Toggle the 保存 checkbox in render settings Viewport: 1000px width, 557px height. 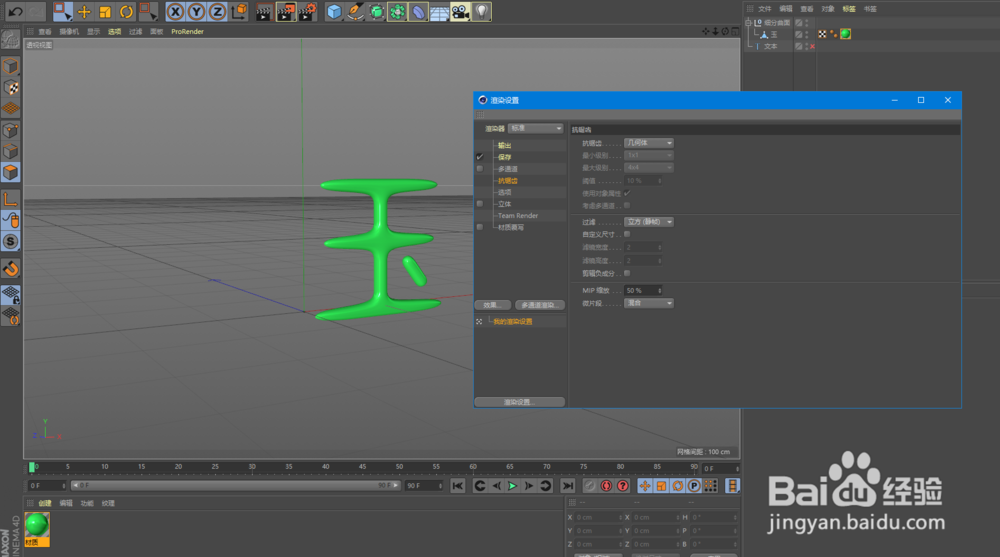pos(480,157)
